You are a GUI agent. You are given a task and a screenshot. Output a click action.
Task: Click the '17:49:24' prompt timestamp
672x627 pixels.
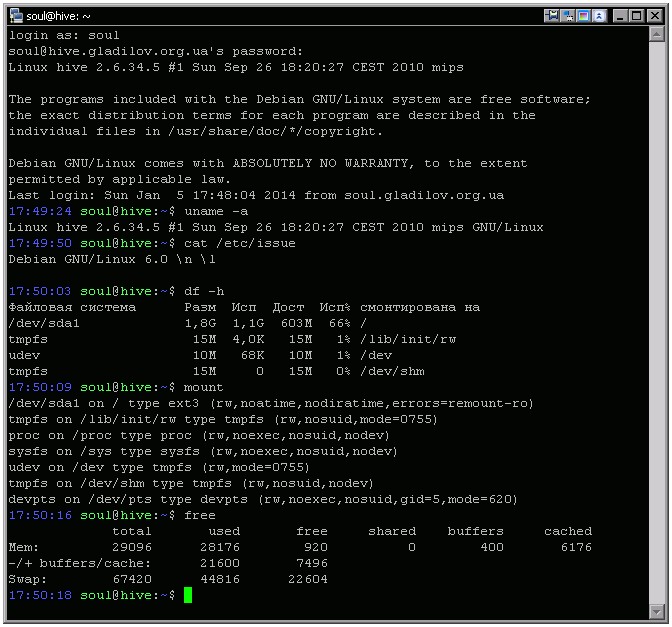pyautogui.click(x=40, y=211)
